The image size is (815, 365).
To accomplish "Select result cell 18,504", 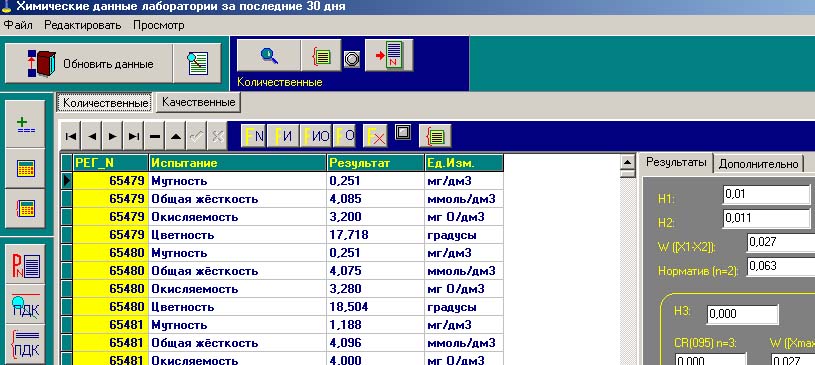I will tap(375, 307).
